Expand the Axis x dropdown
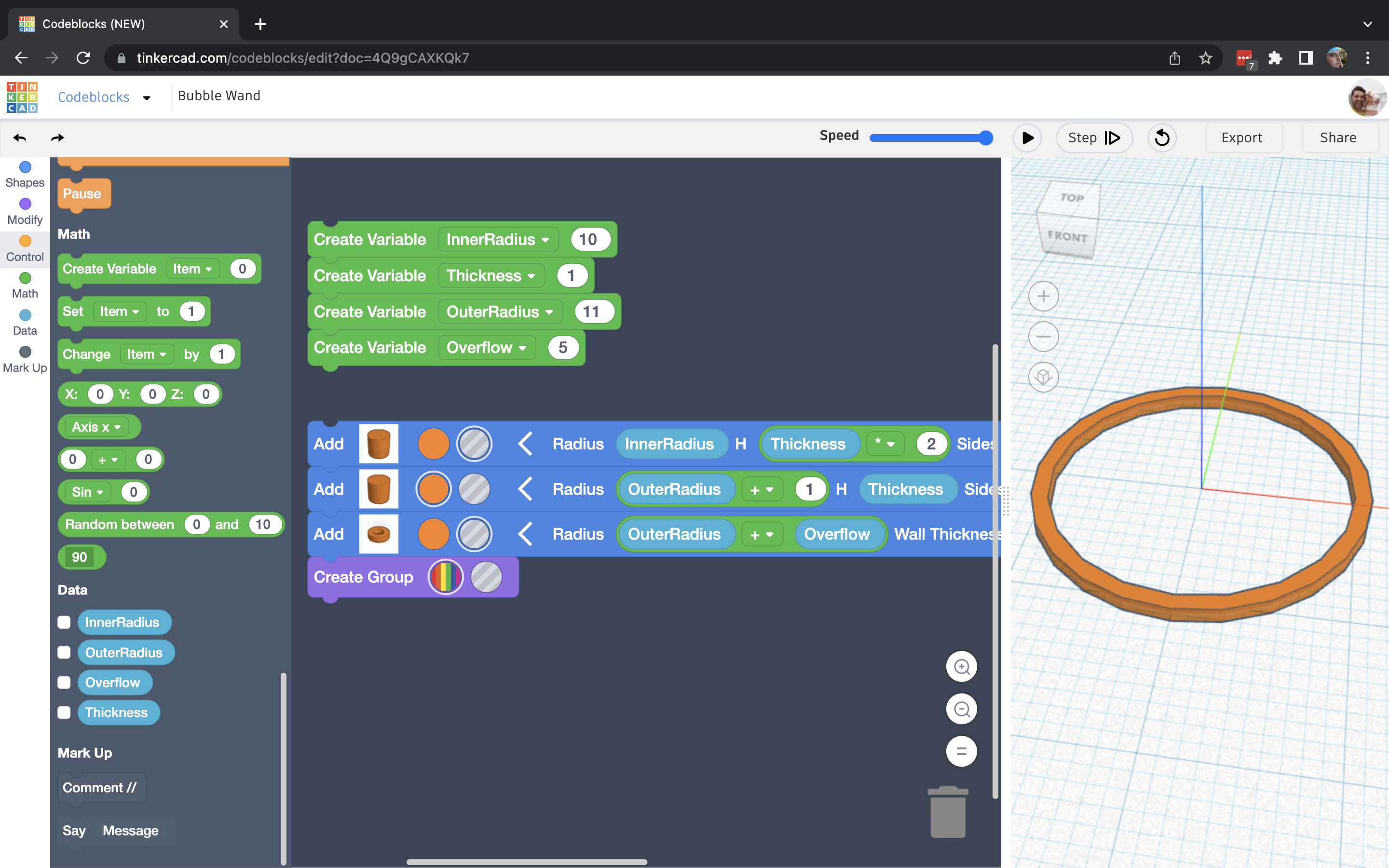This screenshot has height=868, width=1389. (96, 427)
